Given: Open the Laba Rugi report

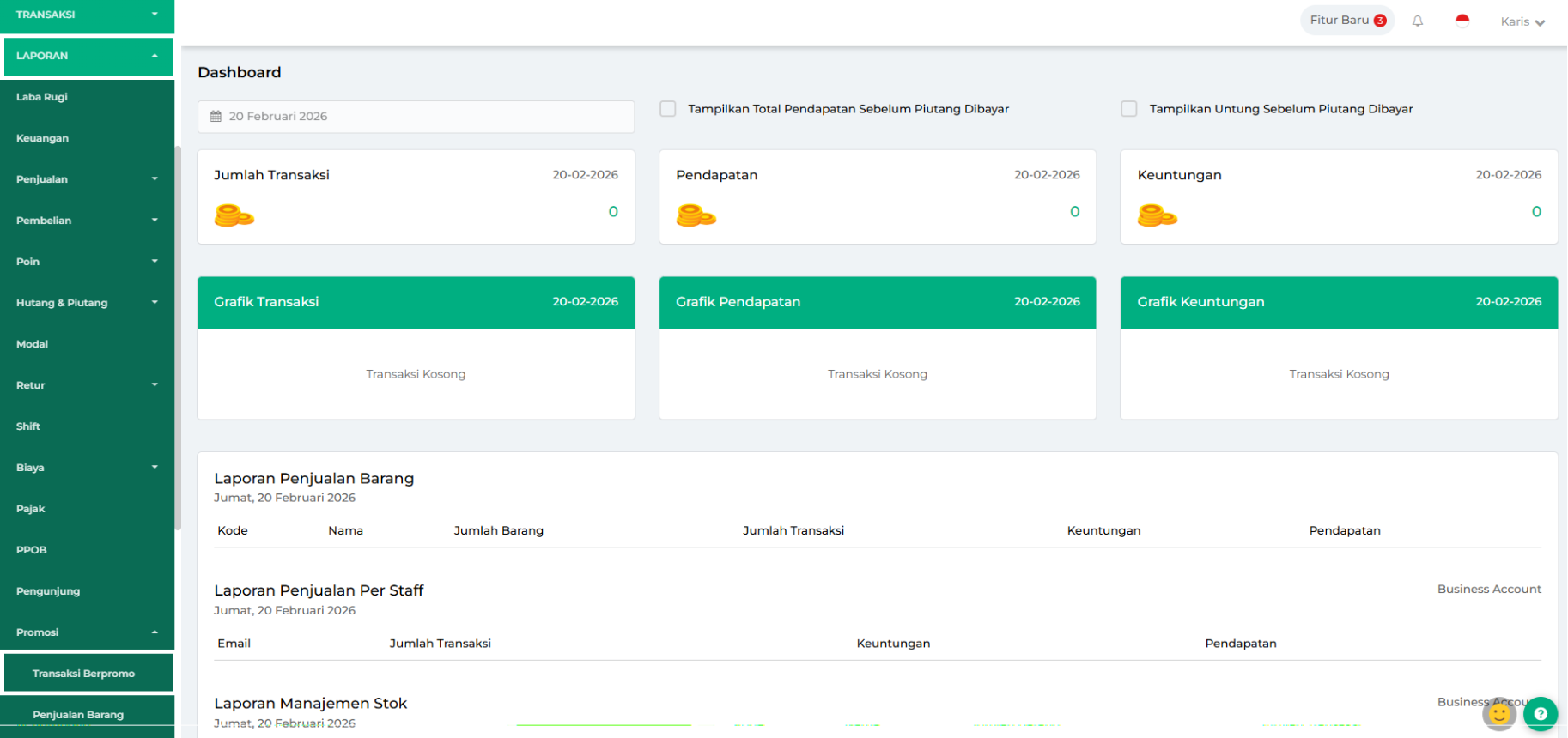Looking at the screenshot, I should click(42, 97).
